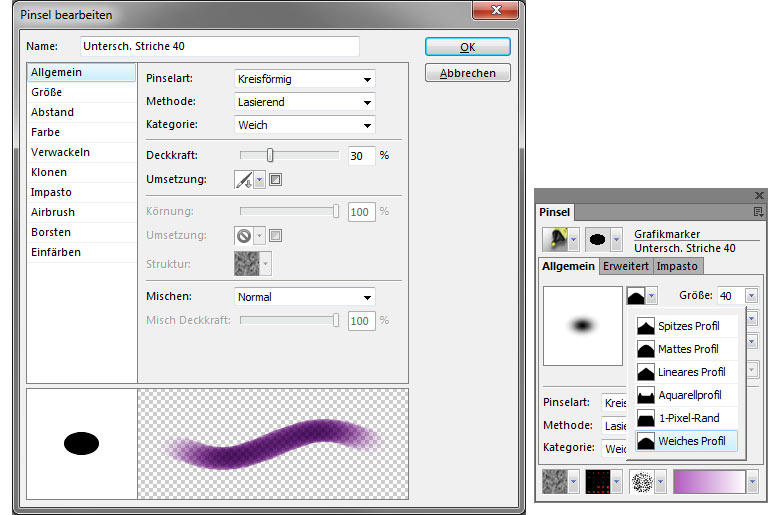Choose Lineares Profil from the list
Viewport: 780px width, 515px height.
tap(686, 372)
